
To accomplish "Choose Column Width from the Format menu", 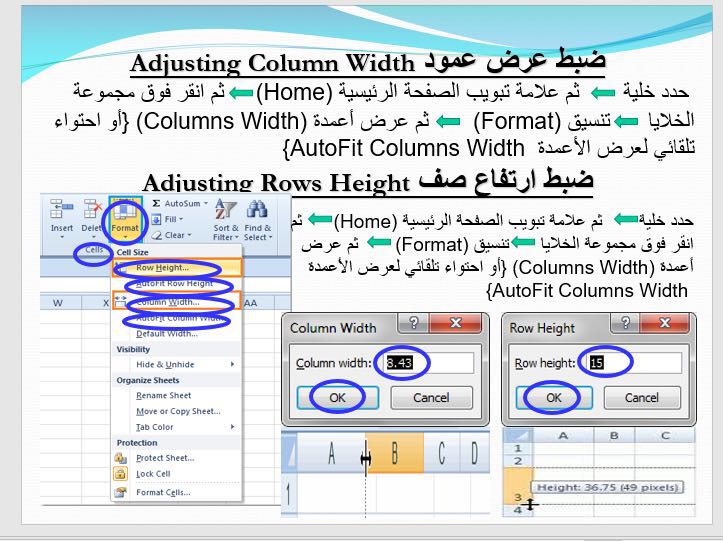I will point(167,301).
